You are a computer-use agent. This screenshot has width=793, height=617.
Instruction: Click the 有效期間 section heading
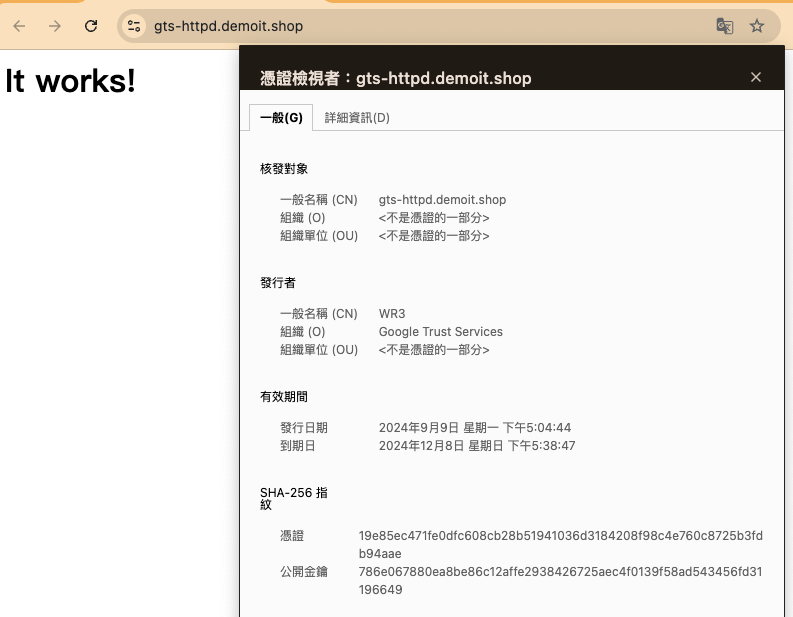(284, 397)
